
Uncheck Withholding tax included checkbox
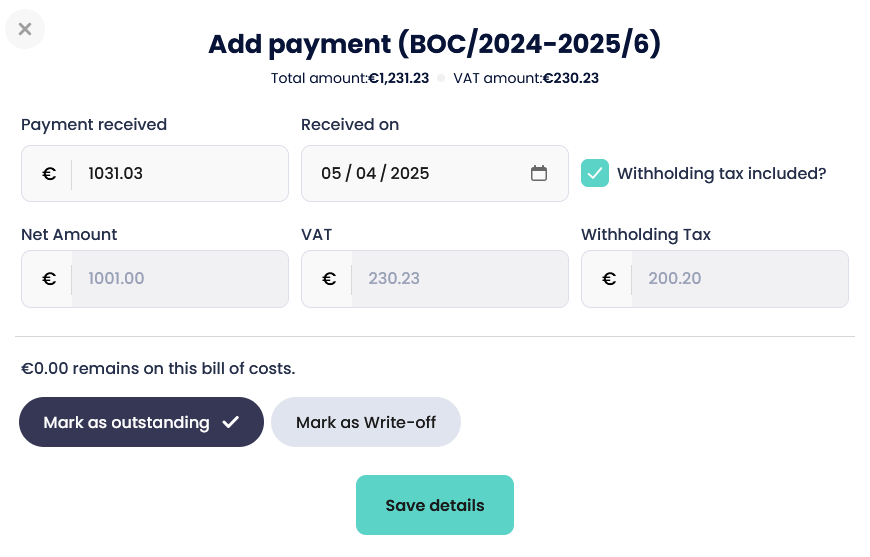coord(595,173)
